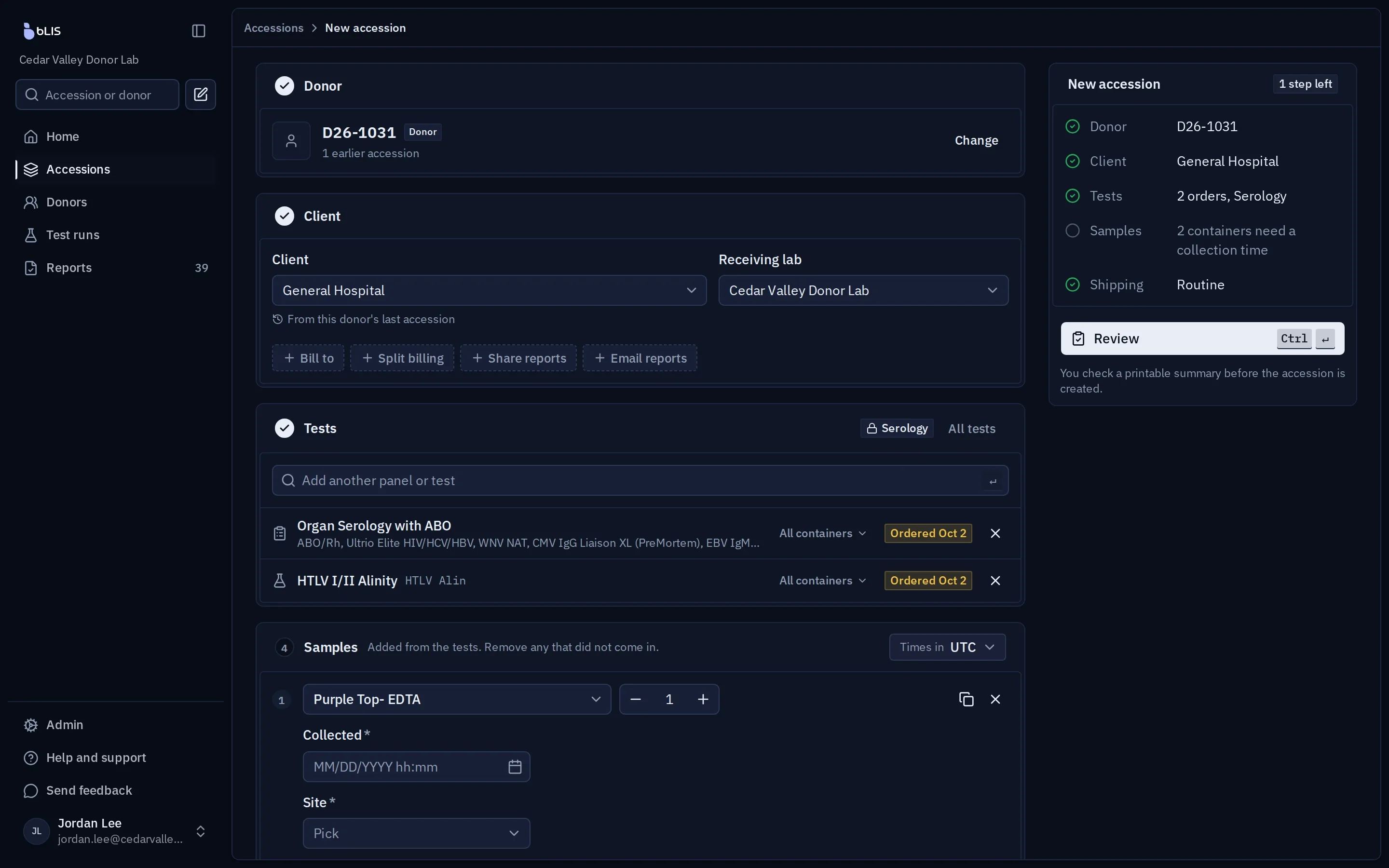Open Admin settings gear

tap(116, 724)
